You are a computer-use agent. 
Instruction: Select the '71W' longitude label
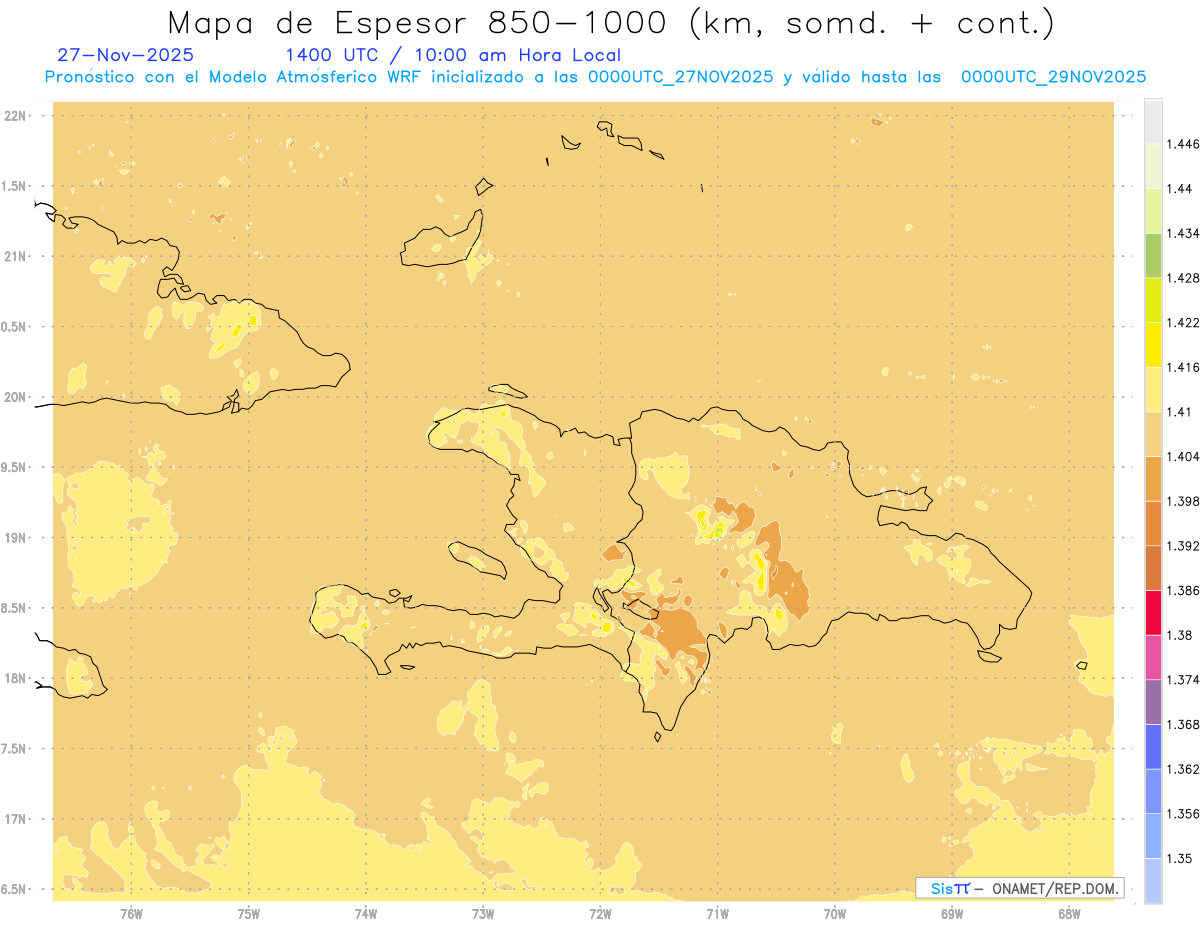[x=717, y=913]
